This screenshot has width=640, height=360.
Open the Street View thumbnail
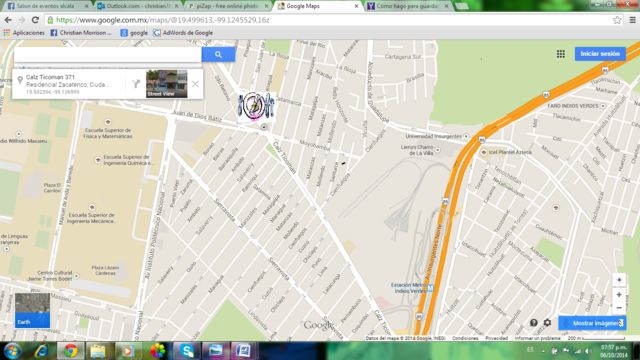click(x=167, y=84)
